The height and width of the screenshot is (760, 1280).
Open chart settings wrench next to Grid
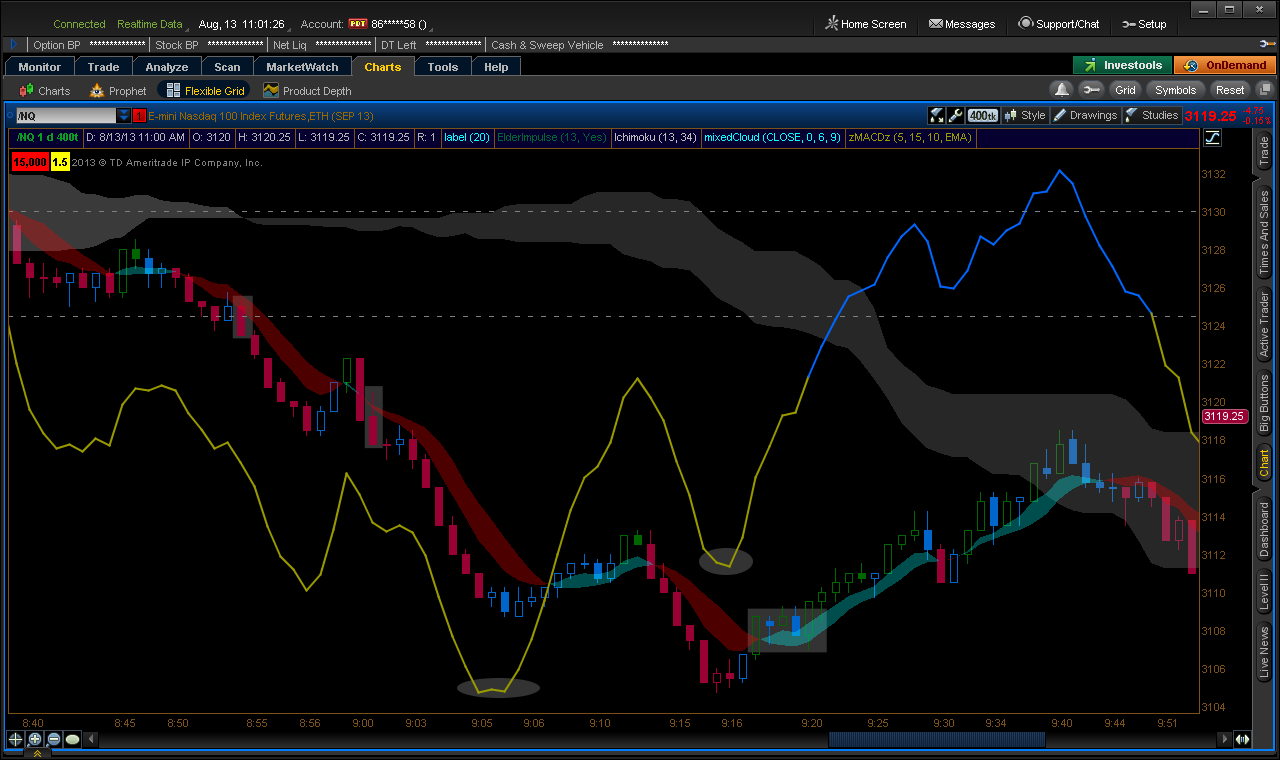pos(1091,90)
